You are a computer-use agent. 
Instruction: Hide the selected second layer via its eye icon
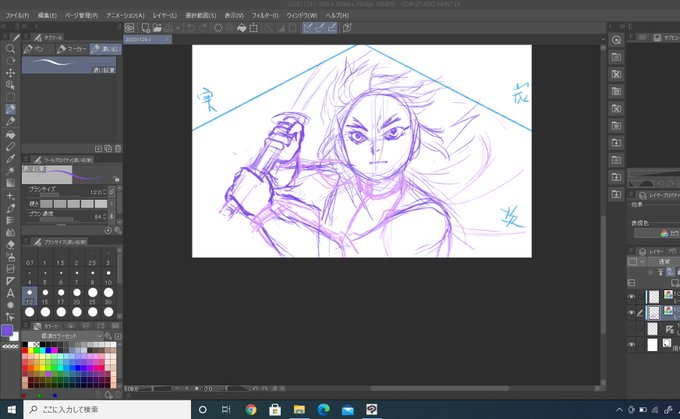pyautogui.click(x=631, y=313)
